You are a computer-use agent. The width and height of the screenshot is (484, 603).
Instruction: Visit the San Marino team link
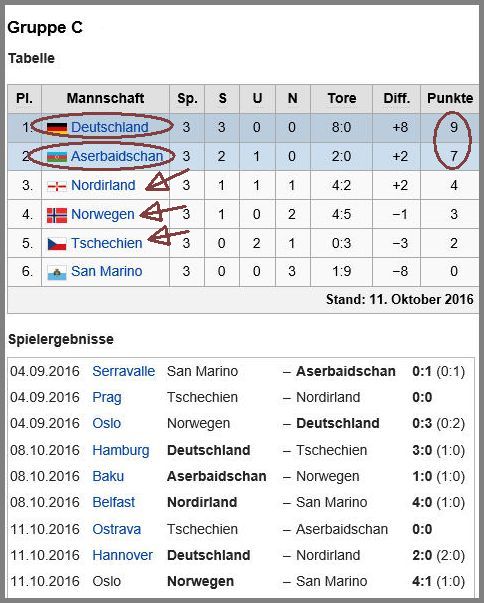point(106,271)
